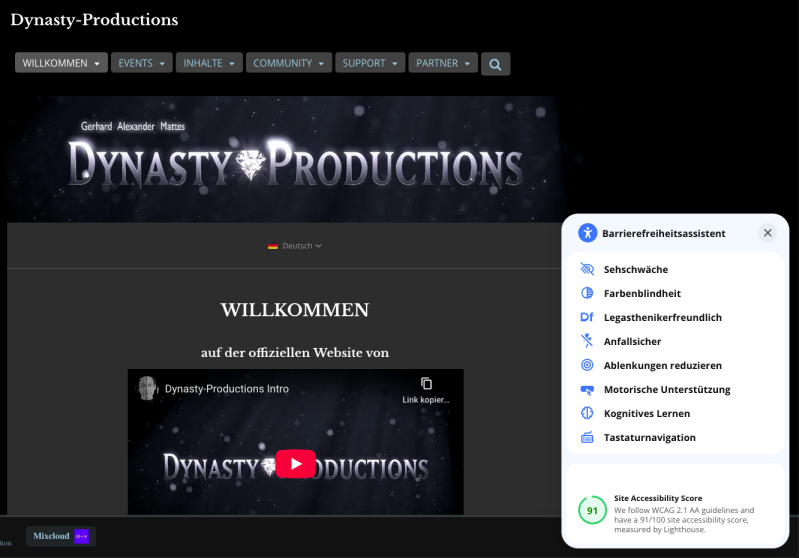Open the EVENTS menu
Screen dimensions: 799x558
(x=142, y=63)
